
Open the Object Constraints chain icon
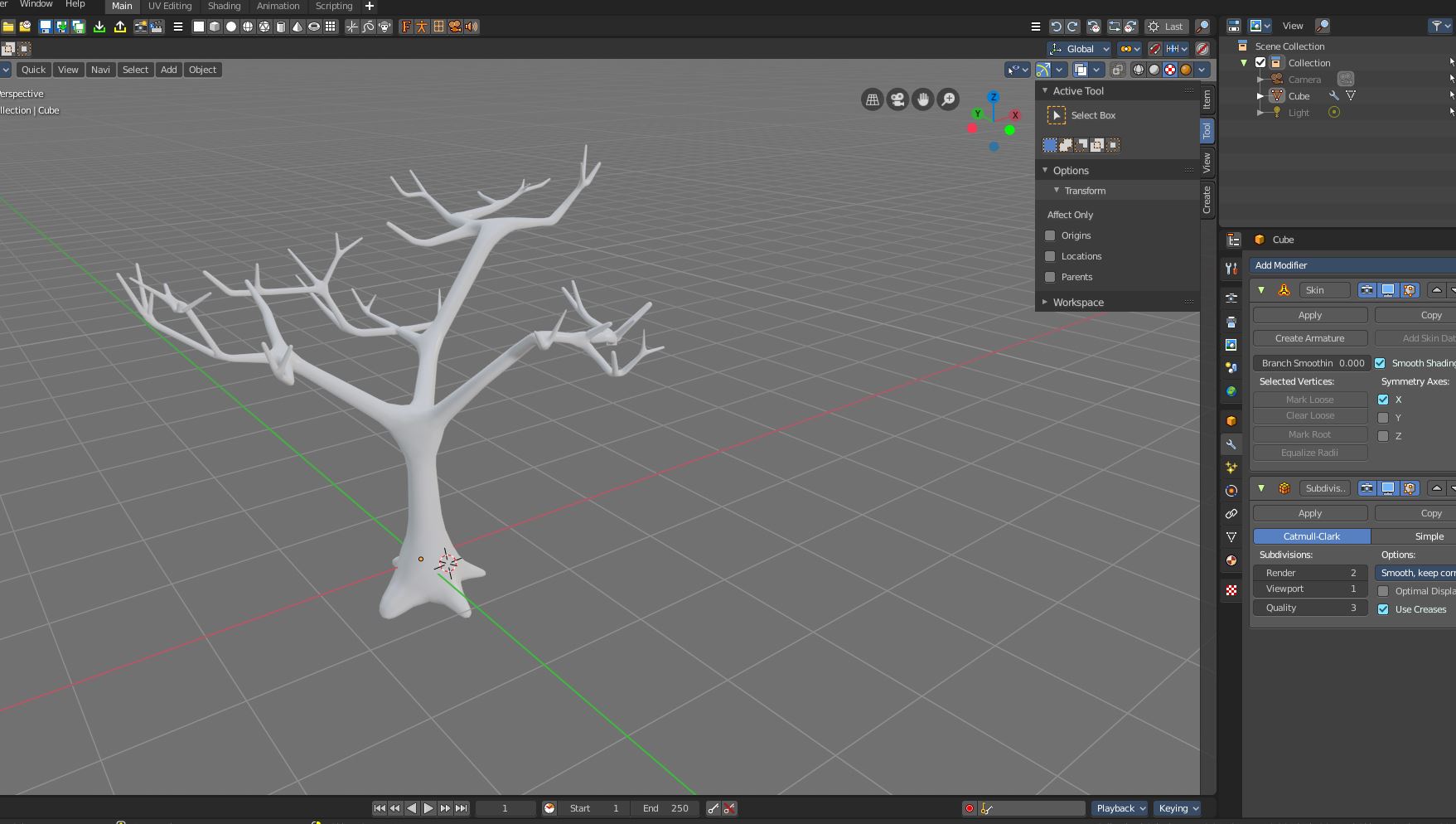tap(1231, 514)
